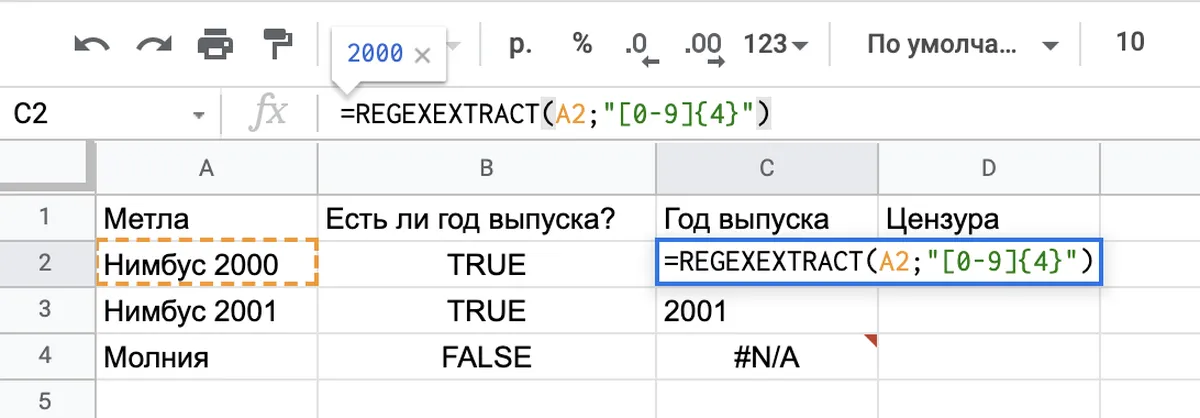The image size is (1200, 418).
Task: Click cell A2 containing Нимбус 2000
Action: pos(207,264)
